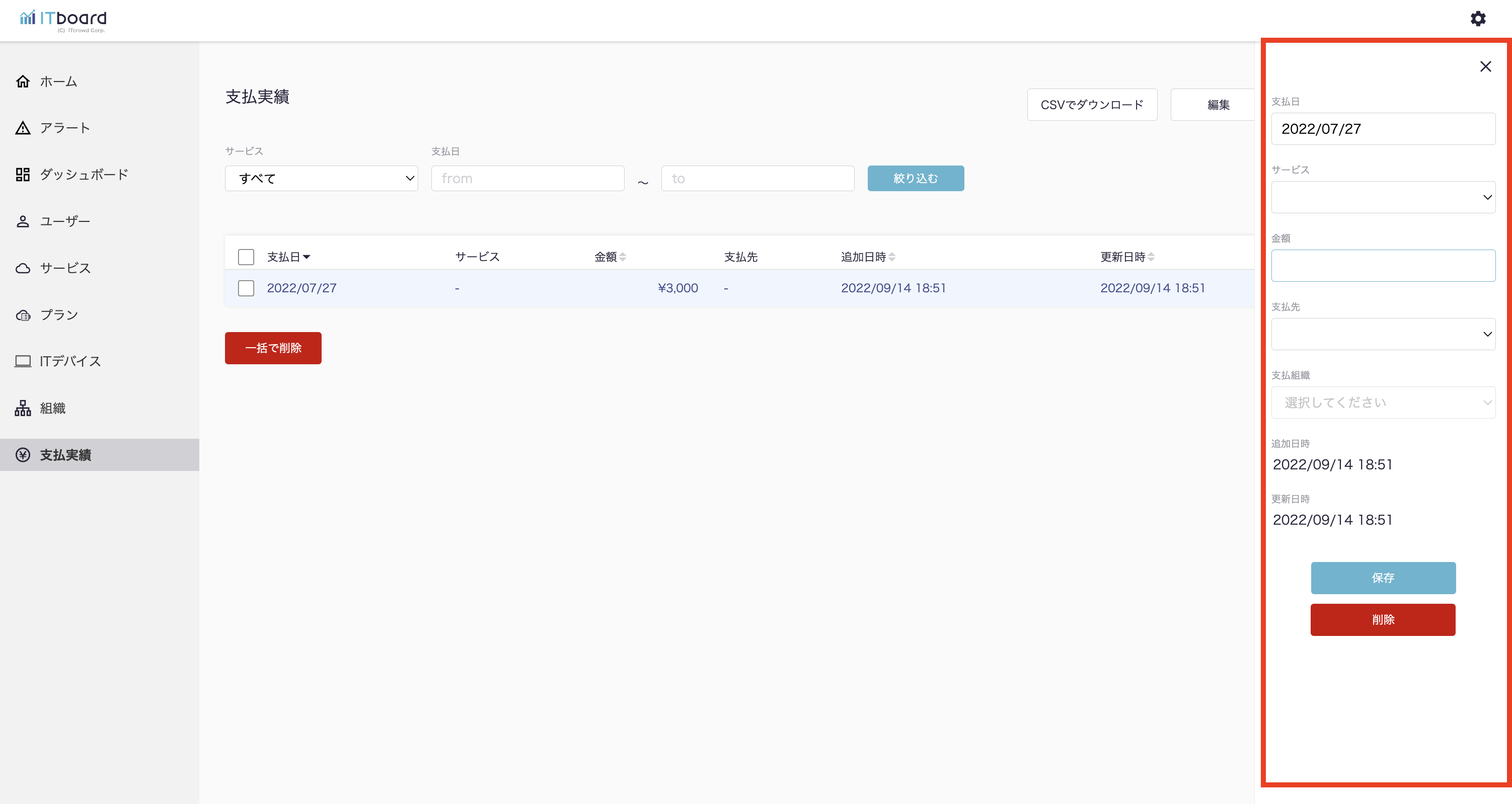Open the IT device laptop icon
Image resolution: width=1512 pixels, height=804 pixels.
tap(23, 361)
